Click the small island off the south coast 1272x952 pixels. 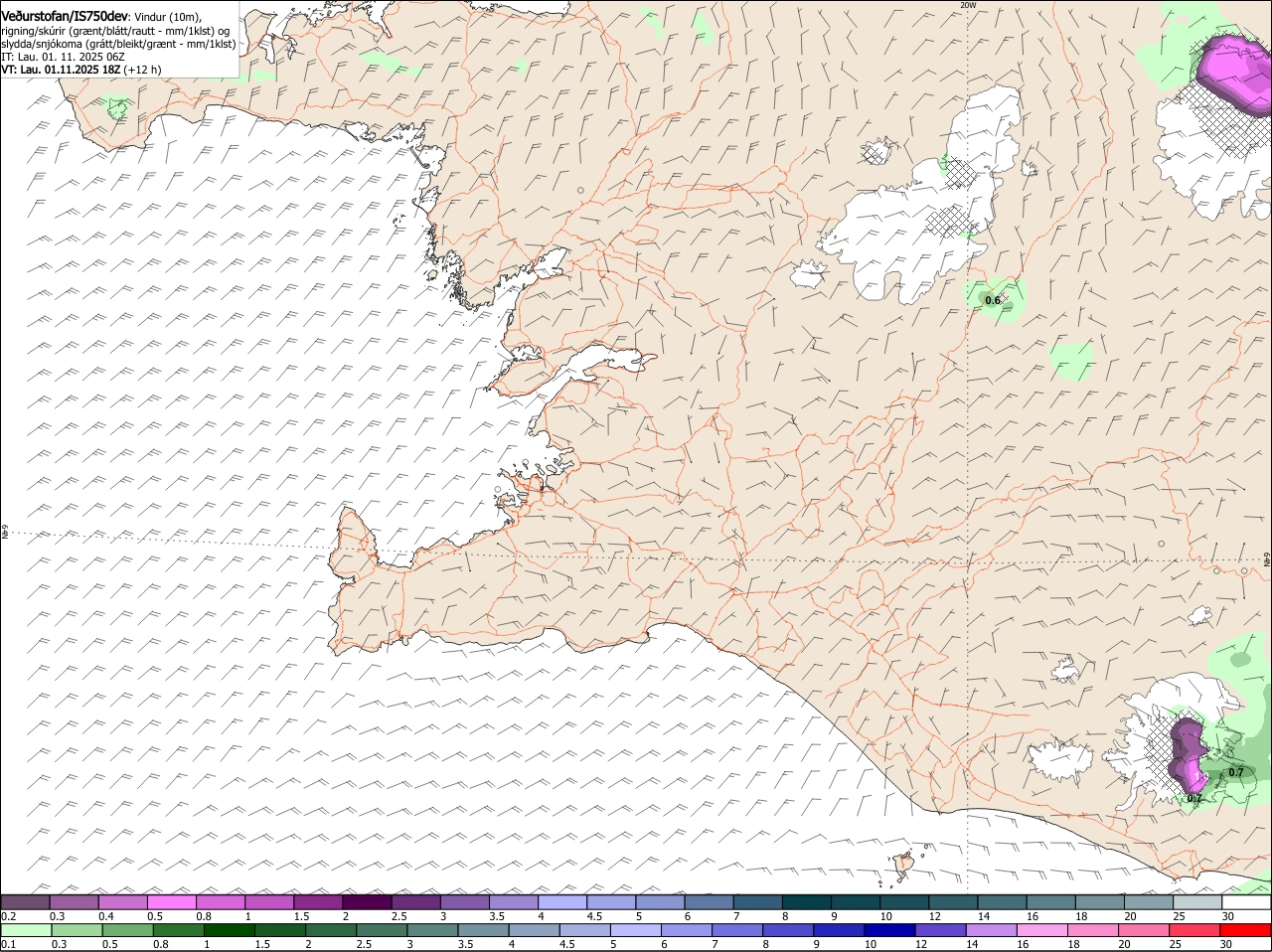pos(905,865)
